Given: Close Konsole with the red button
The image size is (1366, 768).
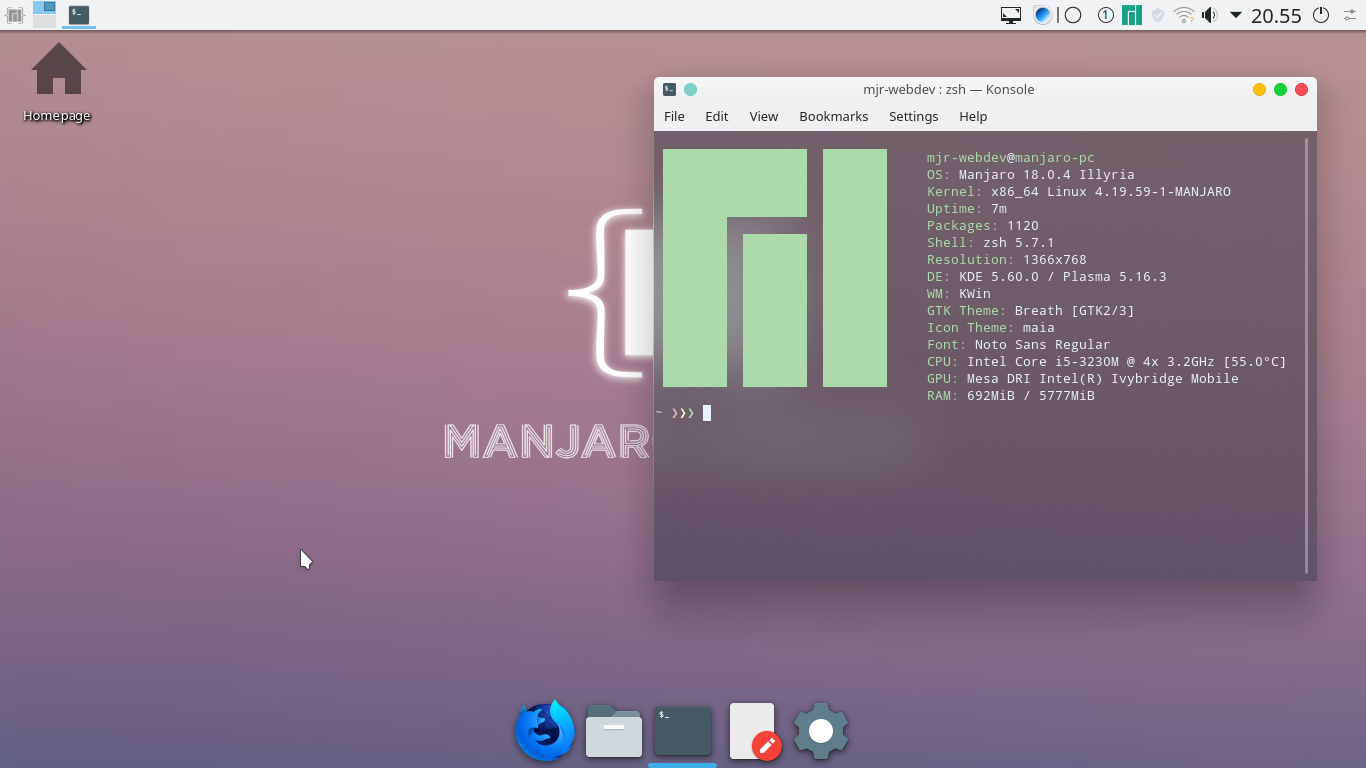Looking at the screenshot, I should coord(1301,89).
